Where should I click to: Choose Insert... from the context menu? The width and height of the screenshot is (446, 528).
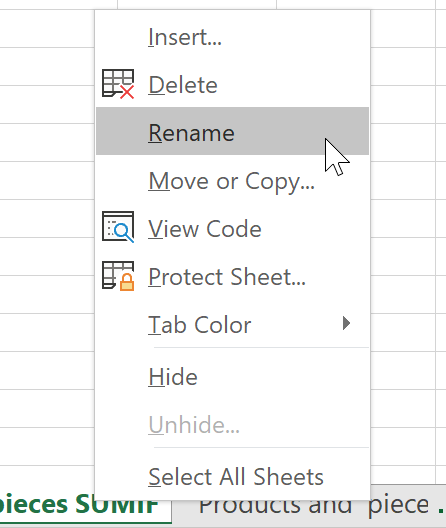click(232, 37)
